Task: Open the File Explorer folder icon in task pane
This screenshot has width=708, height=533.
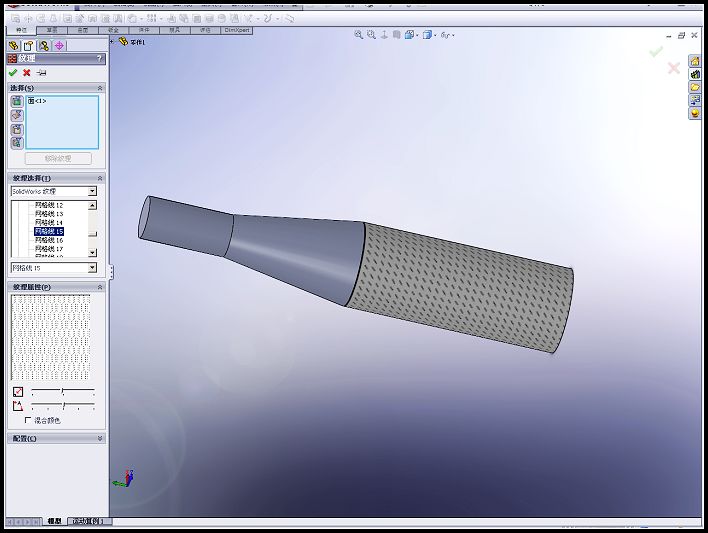Action: (x=694, y=87)
